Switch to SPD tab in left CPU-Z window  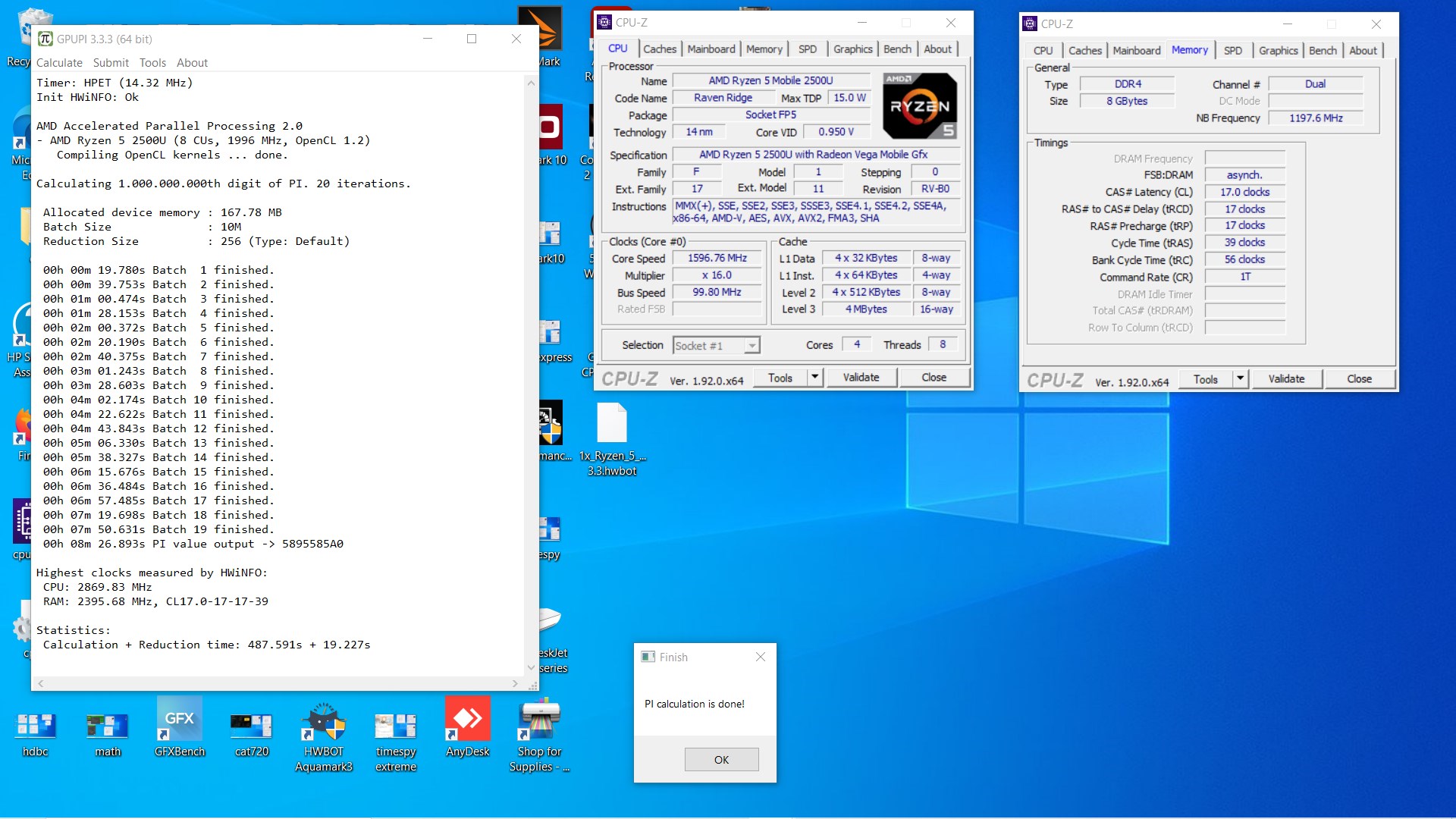click(x=808, y=49)
